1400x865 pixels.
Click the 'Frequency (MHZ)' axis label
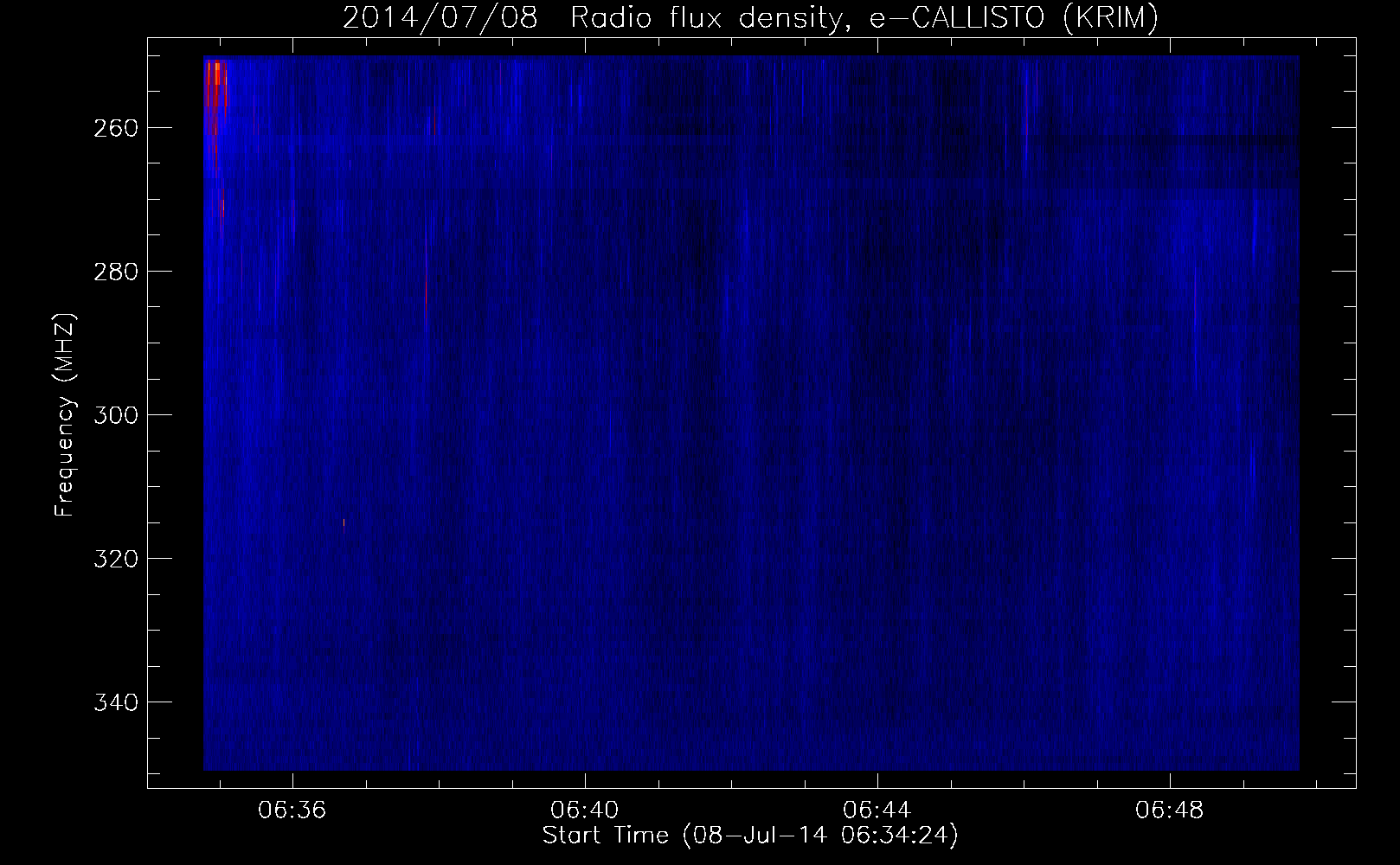(65, 414)
